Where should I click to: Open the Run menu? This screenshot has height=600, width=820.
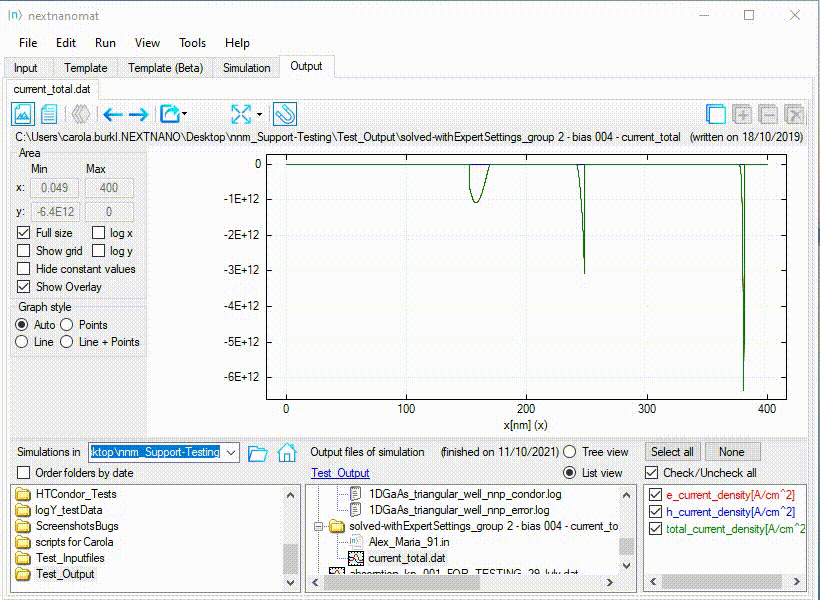pyautogui.click(x=105, y=43)
